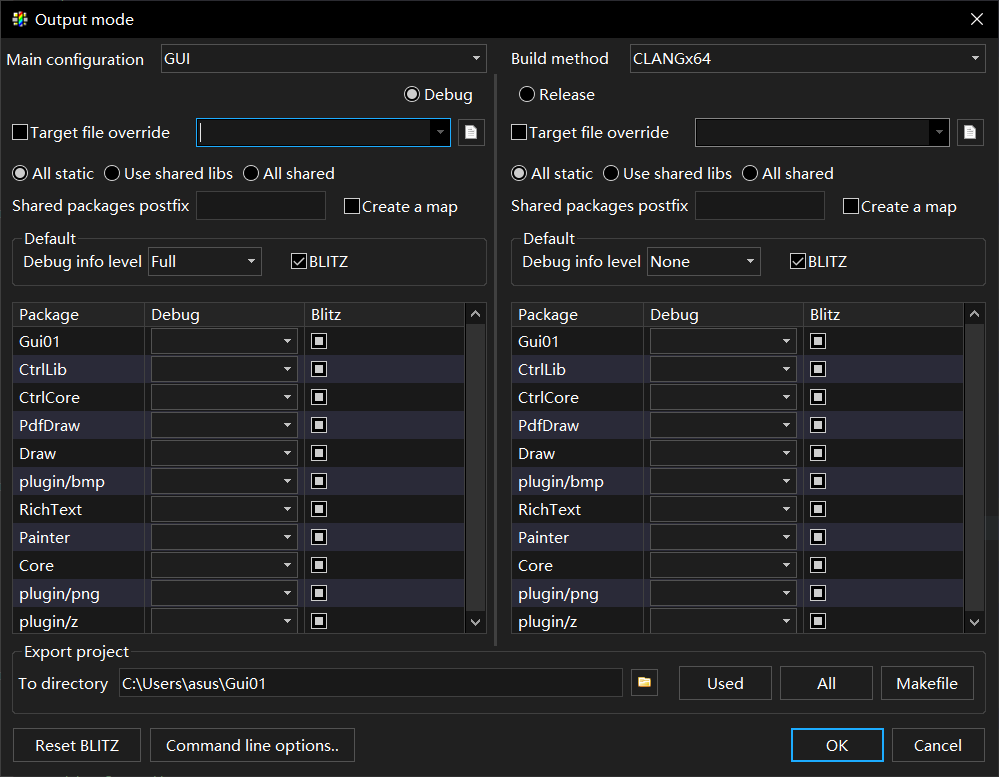This screenshot has height=777, width=999.
Task: Click the Reset BLITZ button
Action: 77,745
